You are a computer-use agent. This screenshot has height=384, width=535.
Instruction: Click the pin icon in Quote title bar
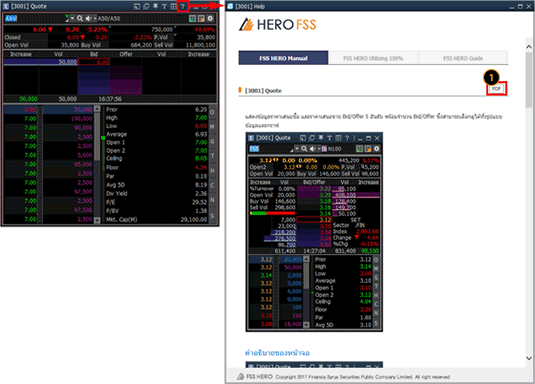[x=155, y=6]
